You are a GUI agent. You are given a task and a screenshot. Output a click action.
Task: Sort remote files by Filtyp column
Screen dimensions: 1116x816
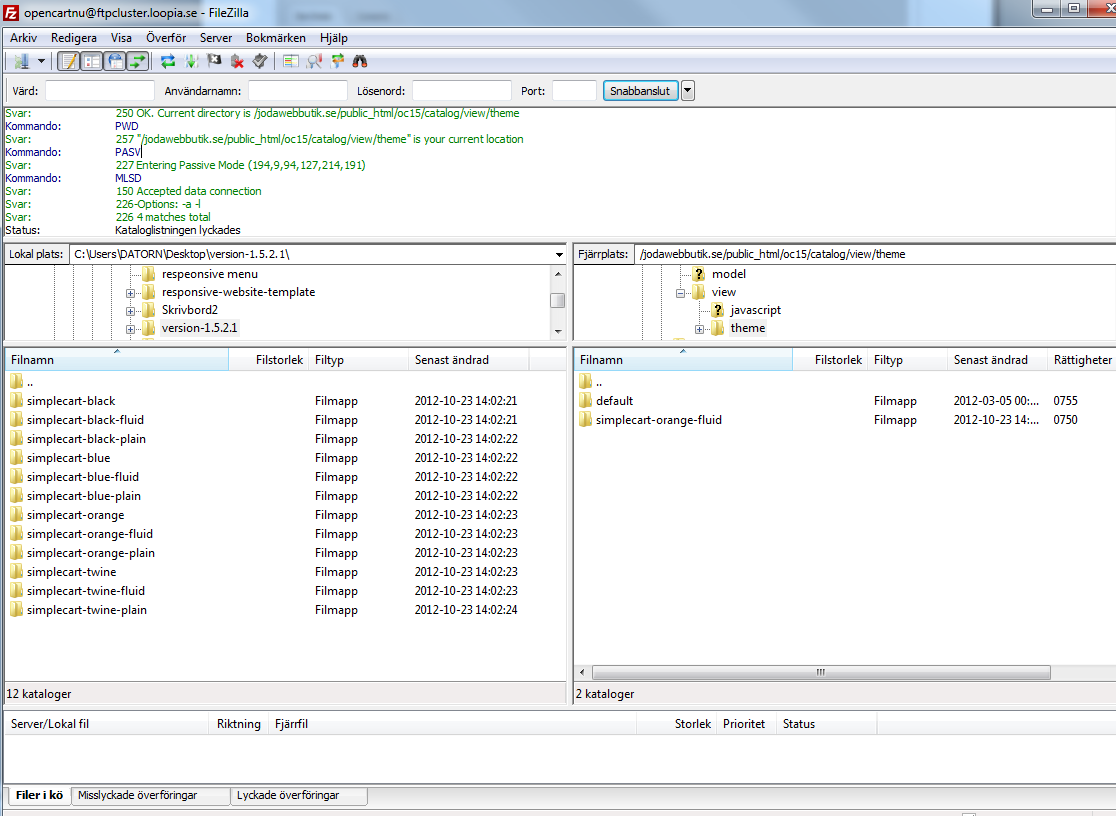point(907,360)
